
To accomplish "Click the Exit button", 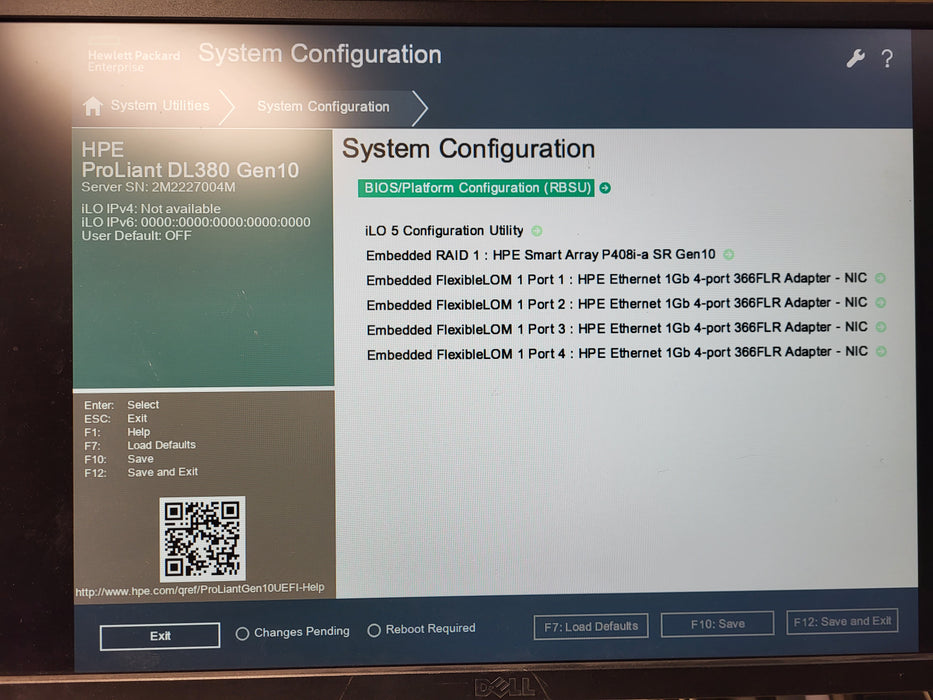I will [x=160, y=636].
